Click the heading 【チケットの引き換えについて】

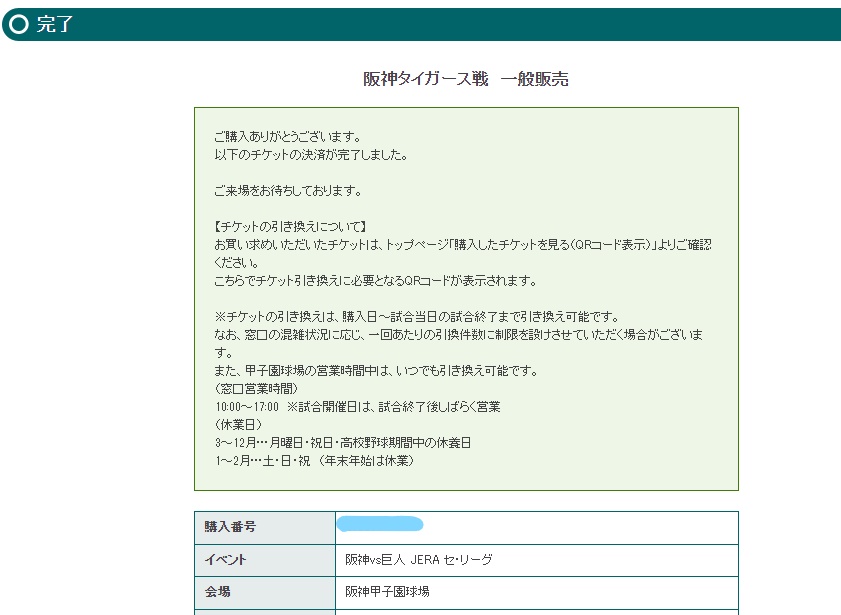pos(290,227)
